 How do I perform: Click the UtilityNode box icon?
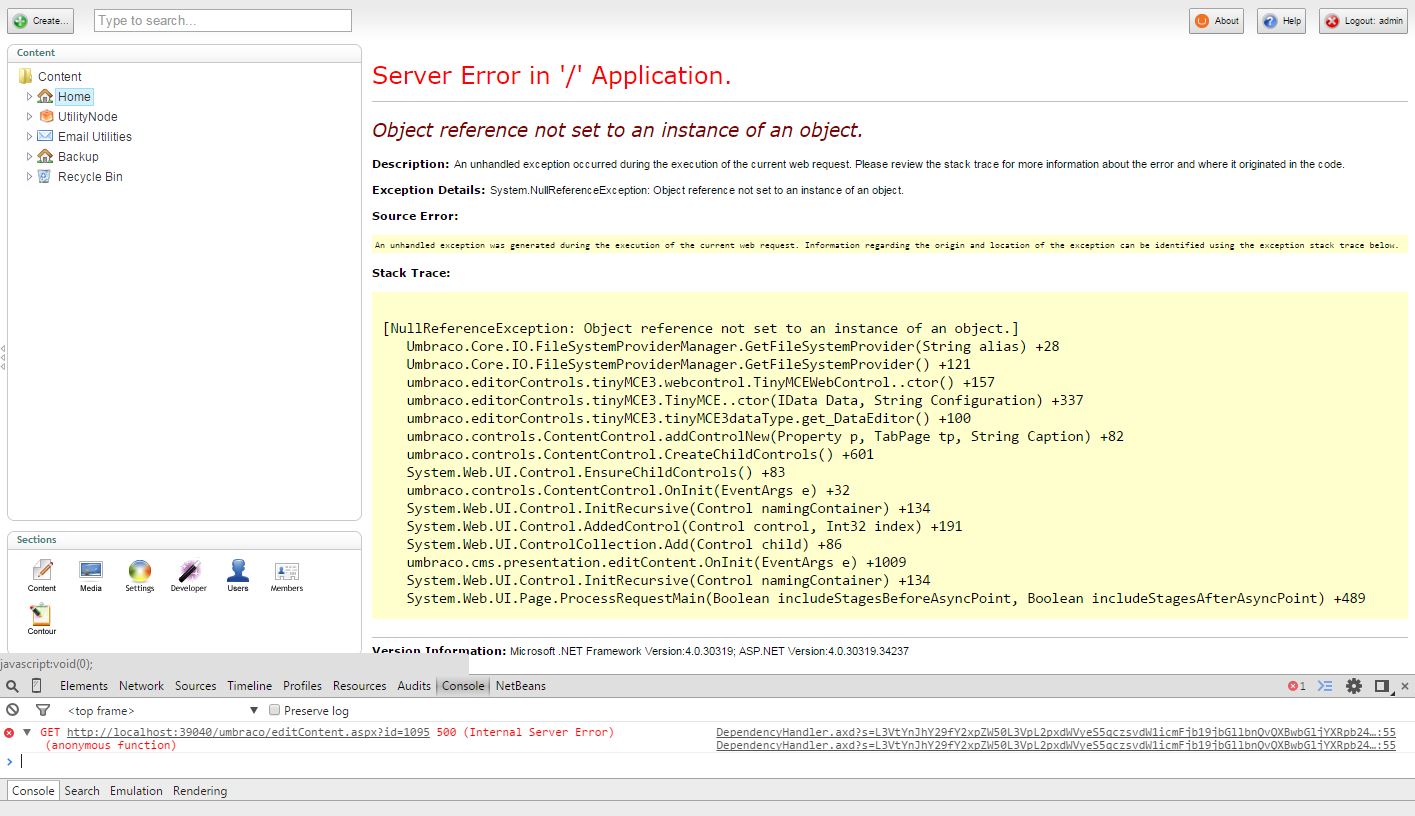pyautogui.click(x=46, y=116)
